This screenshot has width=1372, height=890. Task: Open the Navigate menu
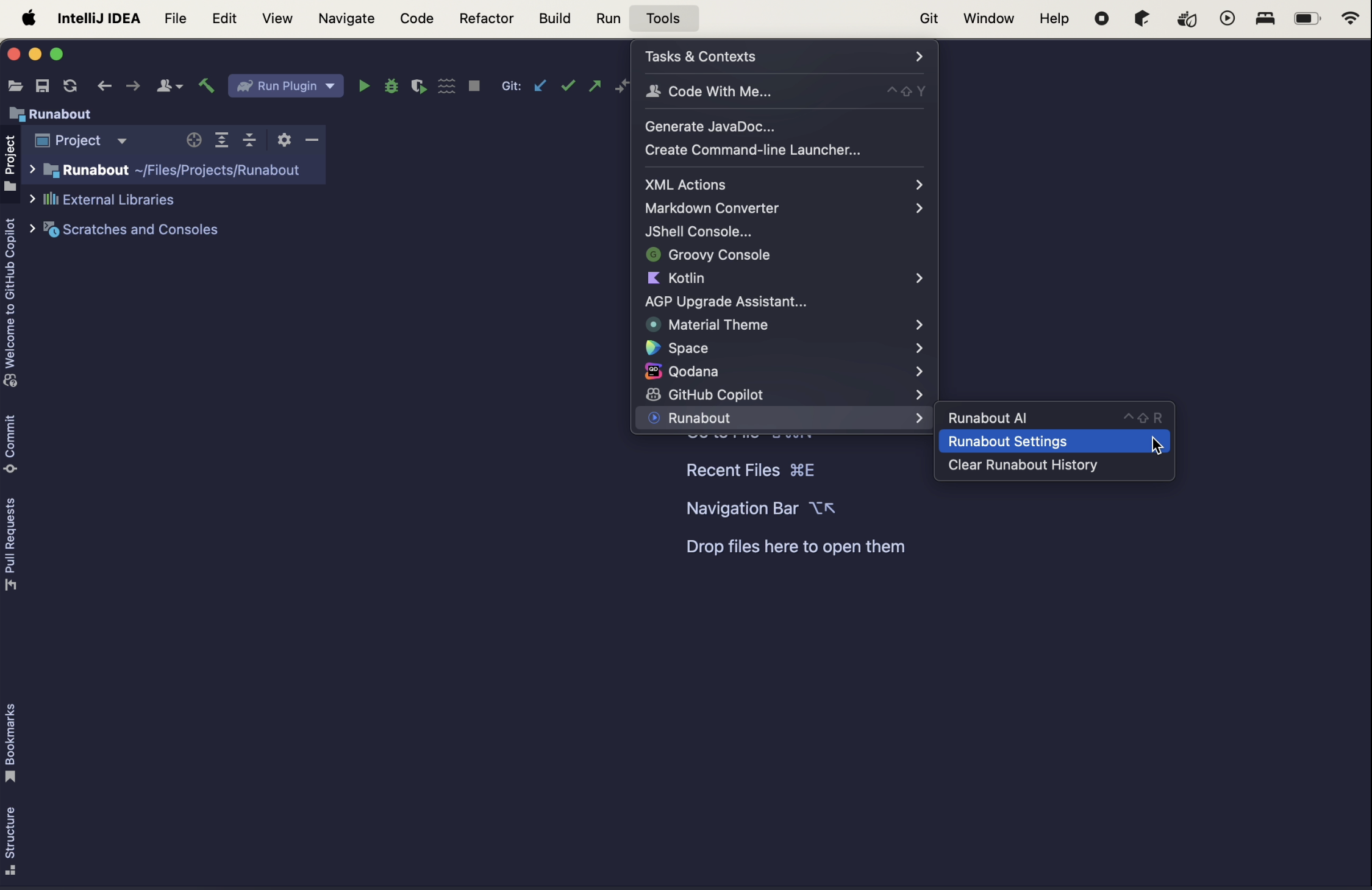[346, 18]
